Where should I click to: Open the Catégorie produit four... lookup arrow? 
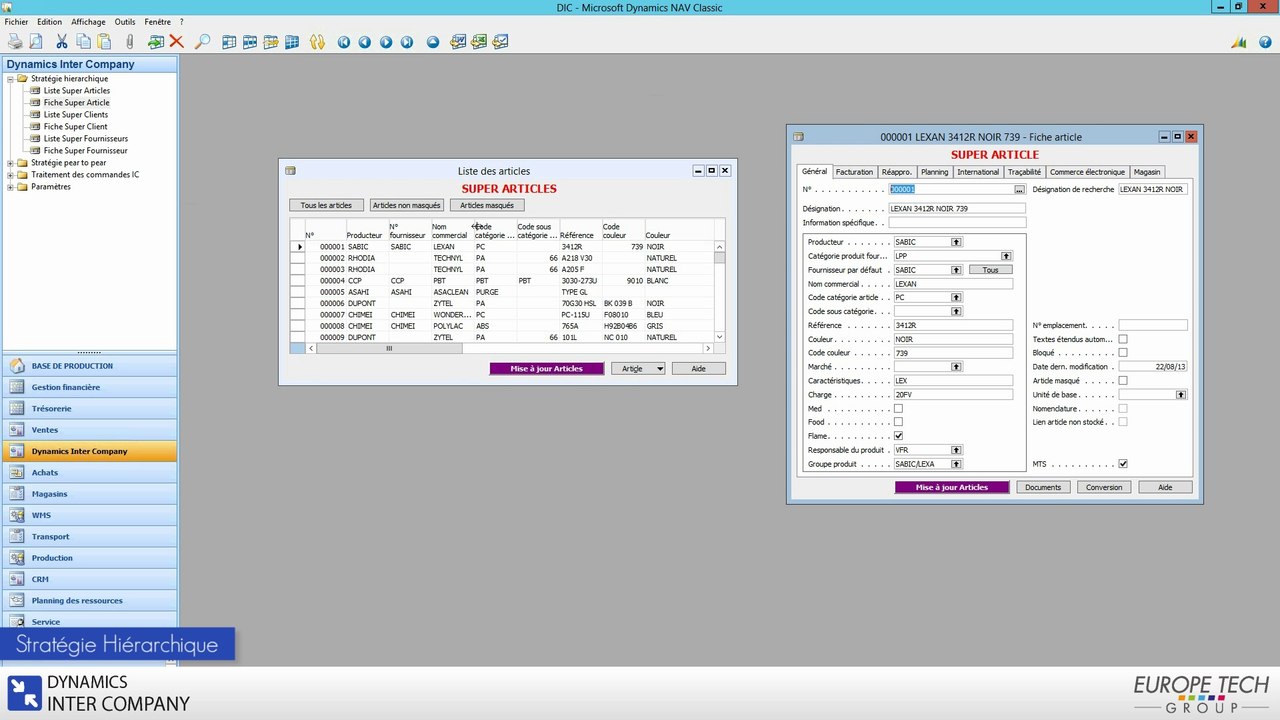[x=1007, y=256]
